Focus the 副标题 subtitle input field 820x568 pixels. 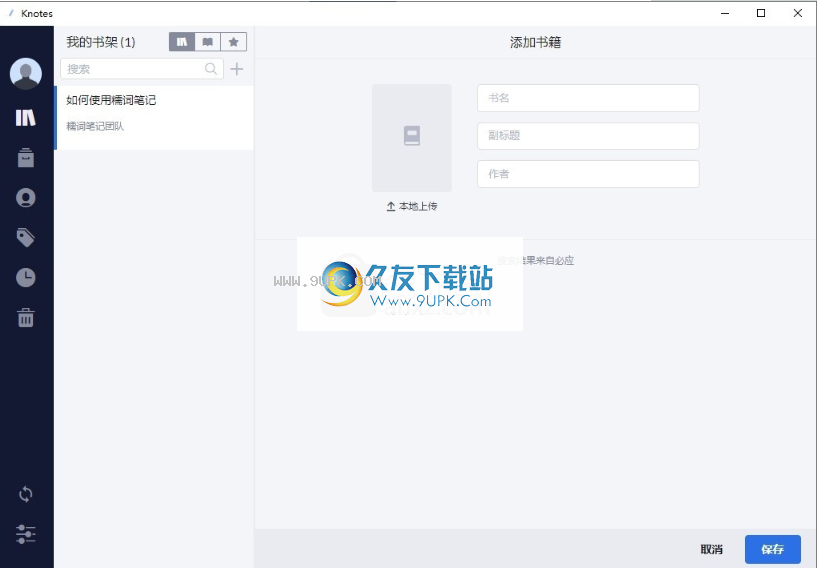588,136
